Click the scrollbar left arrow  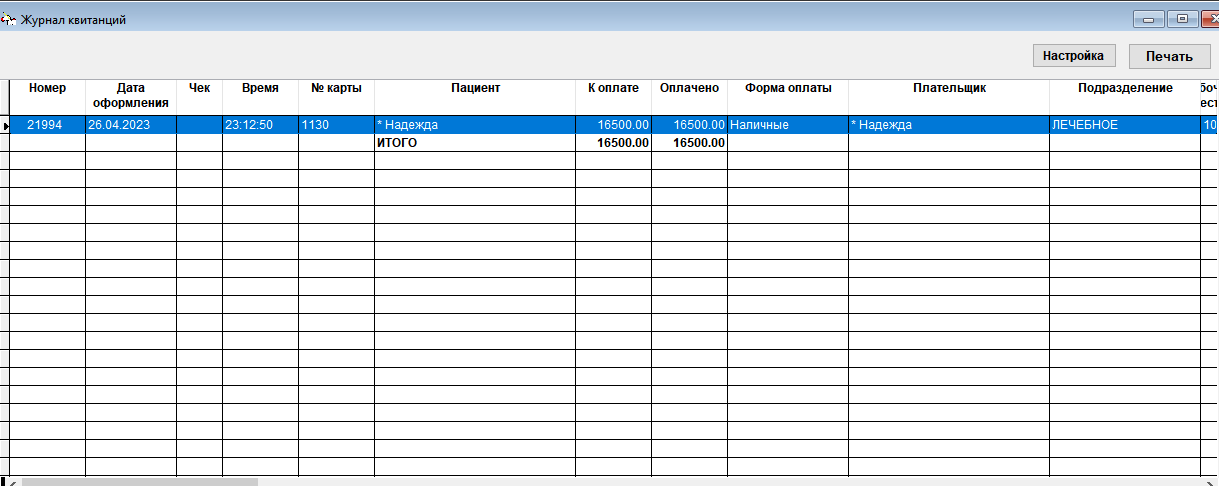pos(11,481)
